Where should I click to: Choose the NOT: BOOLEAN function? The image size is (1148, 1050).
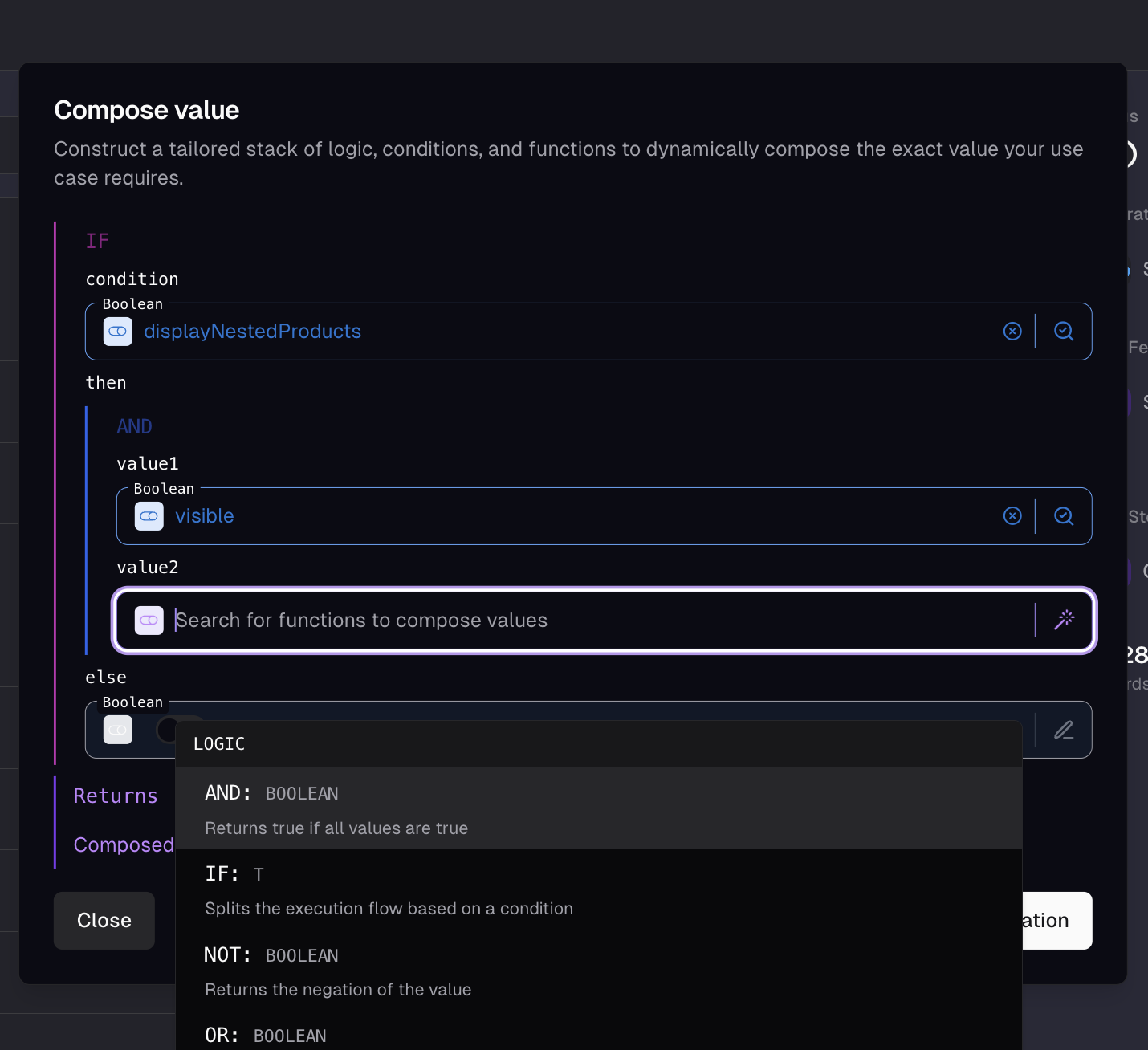[599, 971]
